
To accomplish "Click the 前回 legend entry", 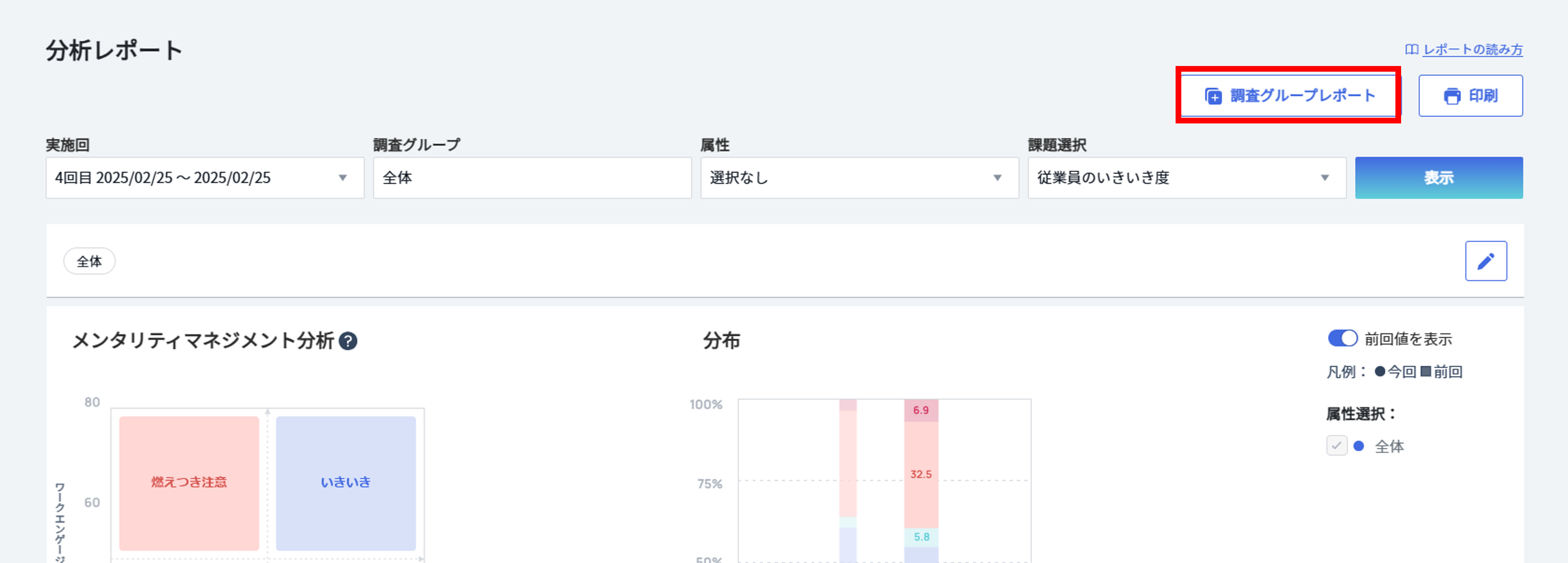I will tap(1441, 372).
